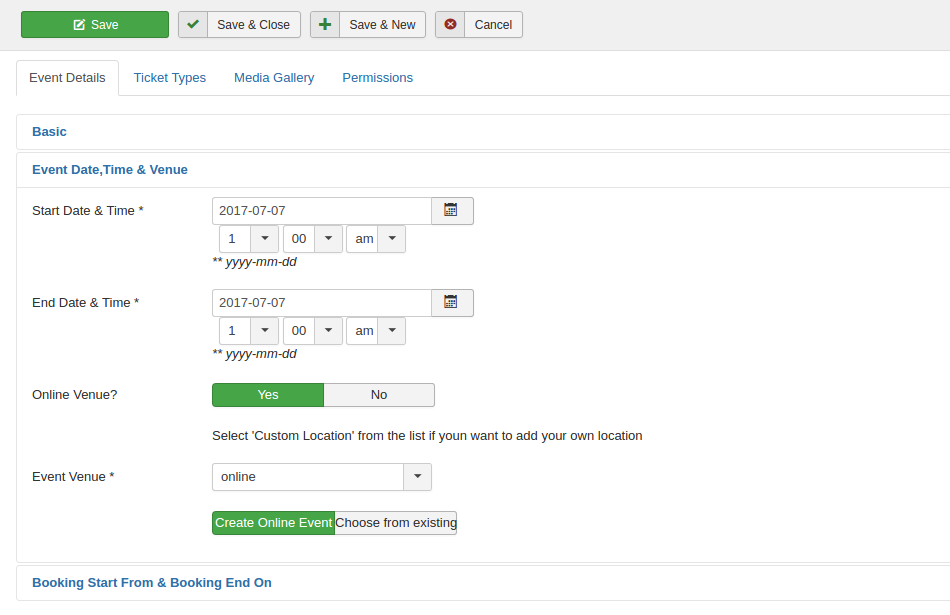Screen dimensions: 950x615
Task: Expand the Basic section
Action: click(x=50, y=132)
